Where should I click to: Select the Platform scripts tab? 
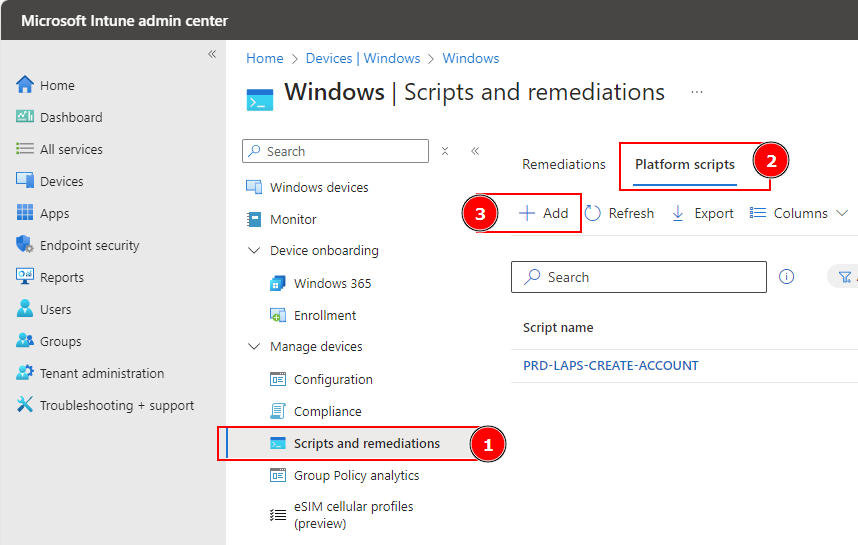(685, 164)
